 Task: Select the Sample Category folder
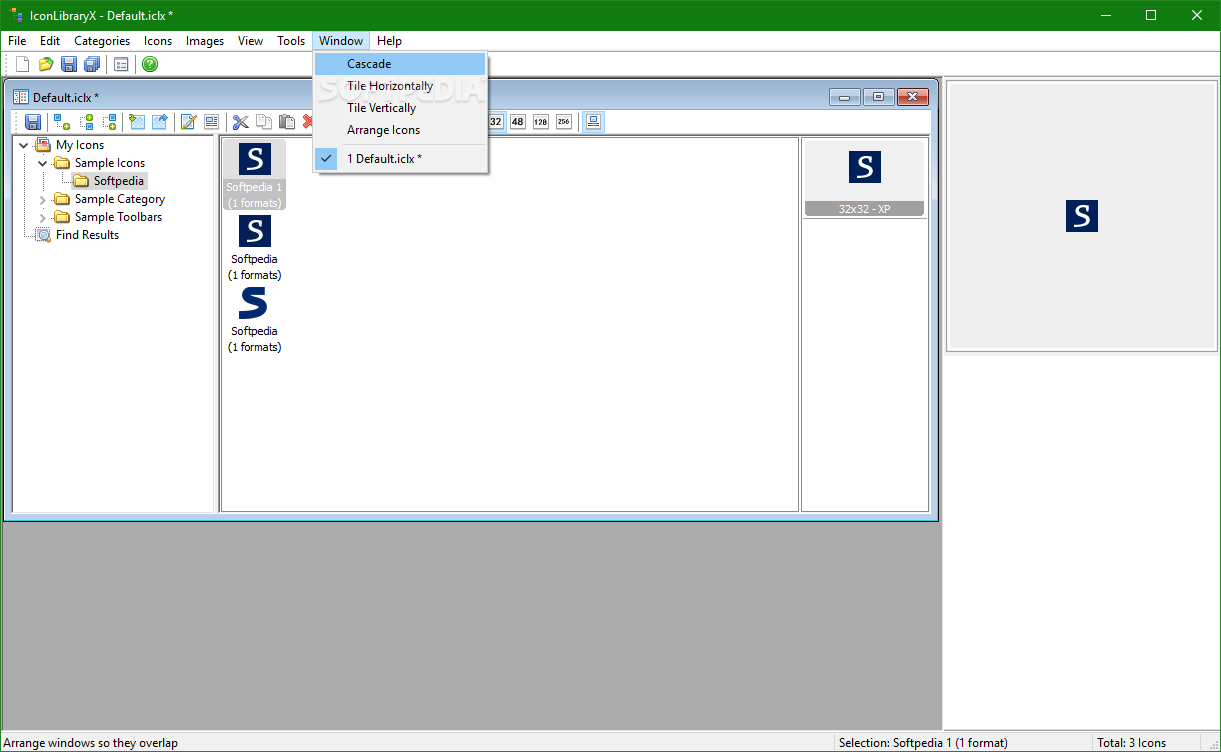[x=120, y=199]
